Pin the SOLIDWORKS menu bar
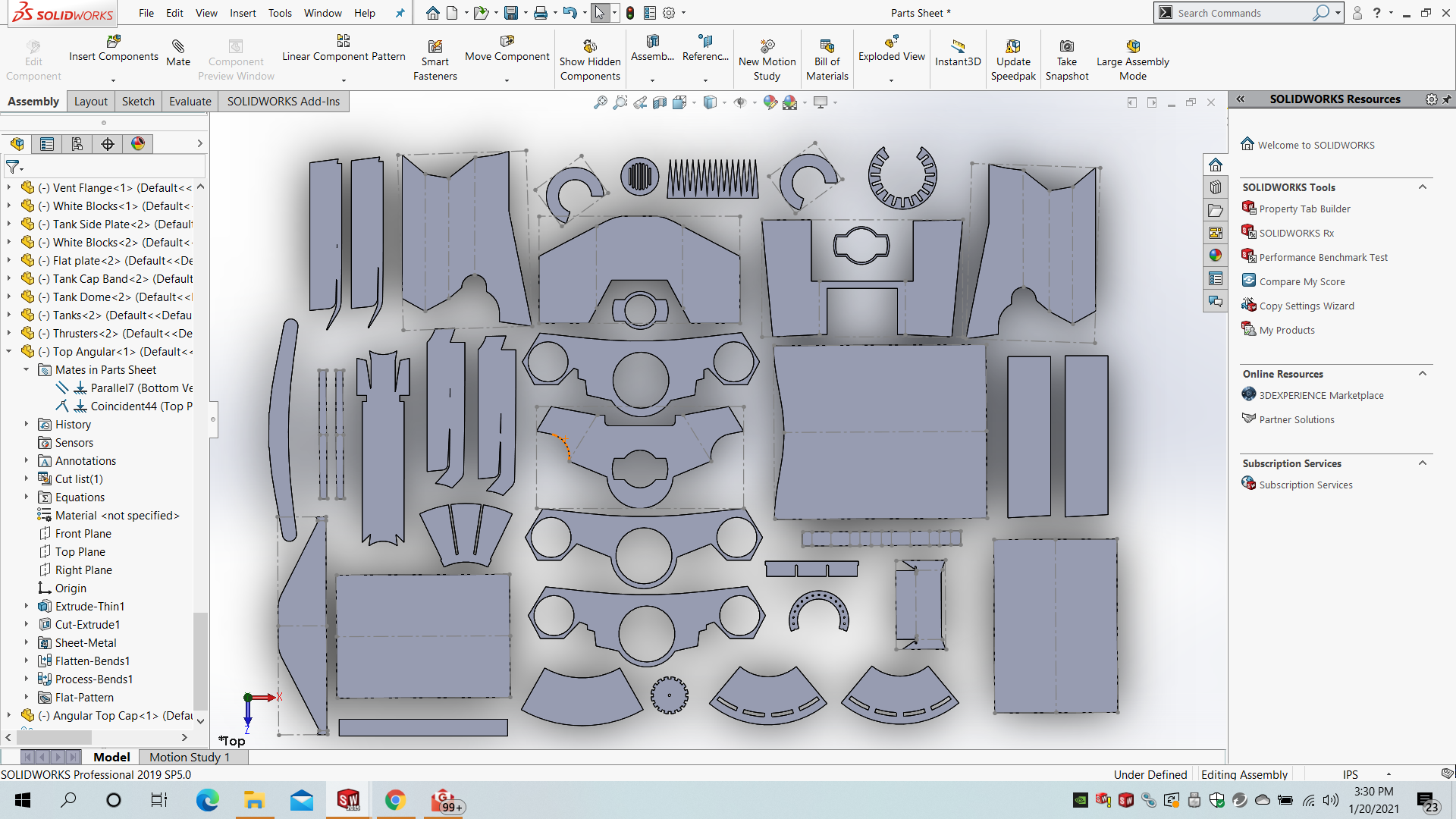The width and height of the screenshot is (1456, 819). 400,13
